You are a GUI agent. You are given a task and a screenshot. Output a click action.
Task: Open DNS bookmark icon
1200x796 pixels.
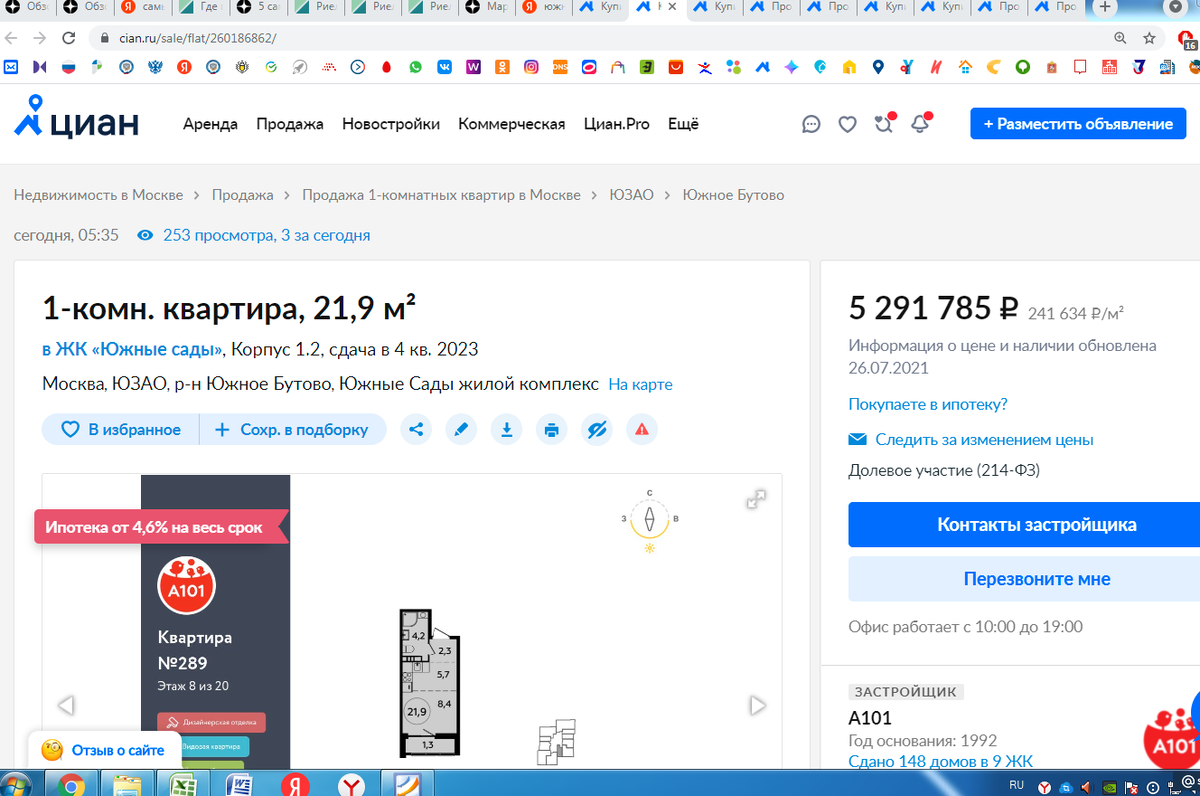[x=560, y=67]
